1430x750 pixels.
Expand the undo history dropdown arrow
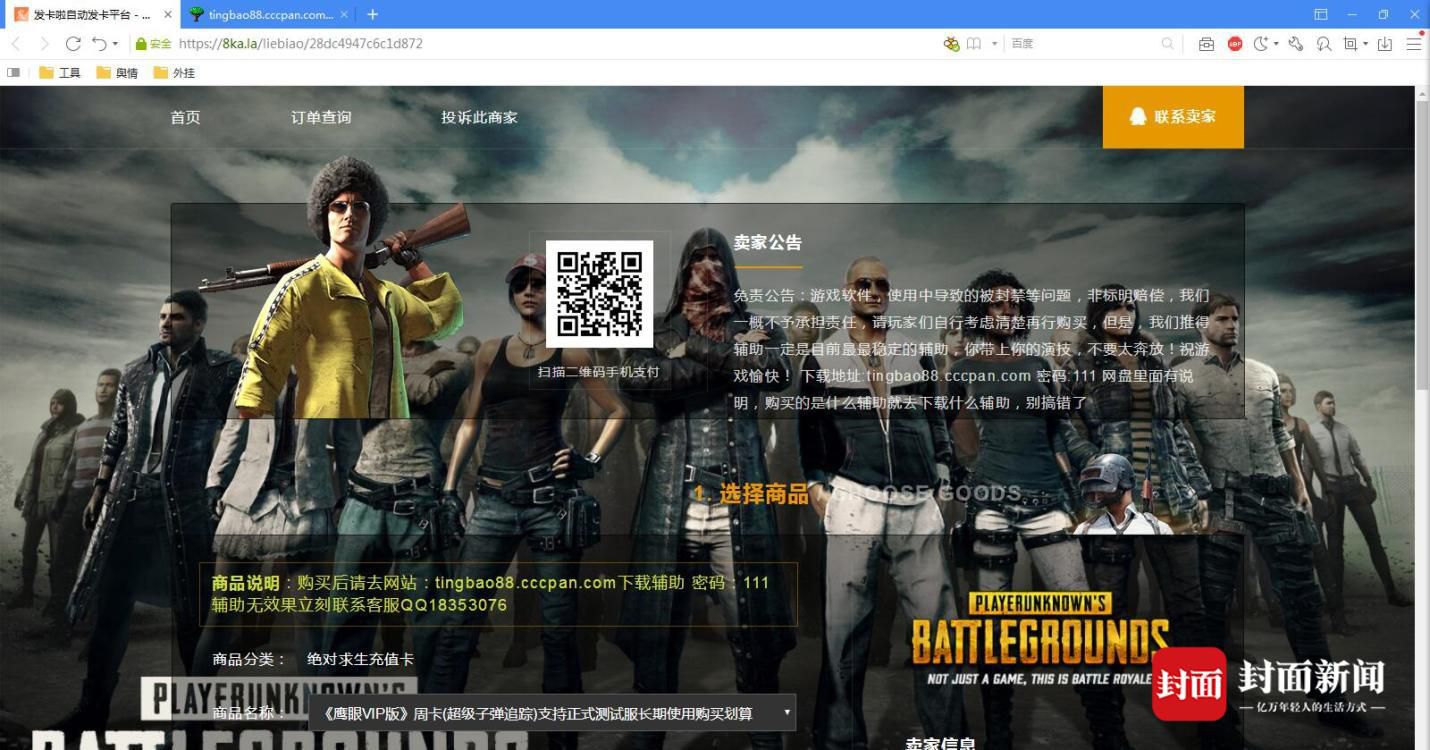(x=115, y=44)
